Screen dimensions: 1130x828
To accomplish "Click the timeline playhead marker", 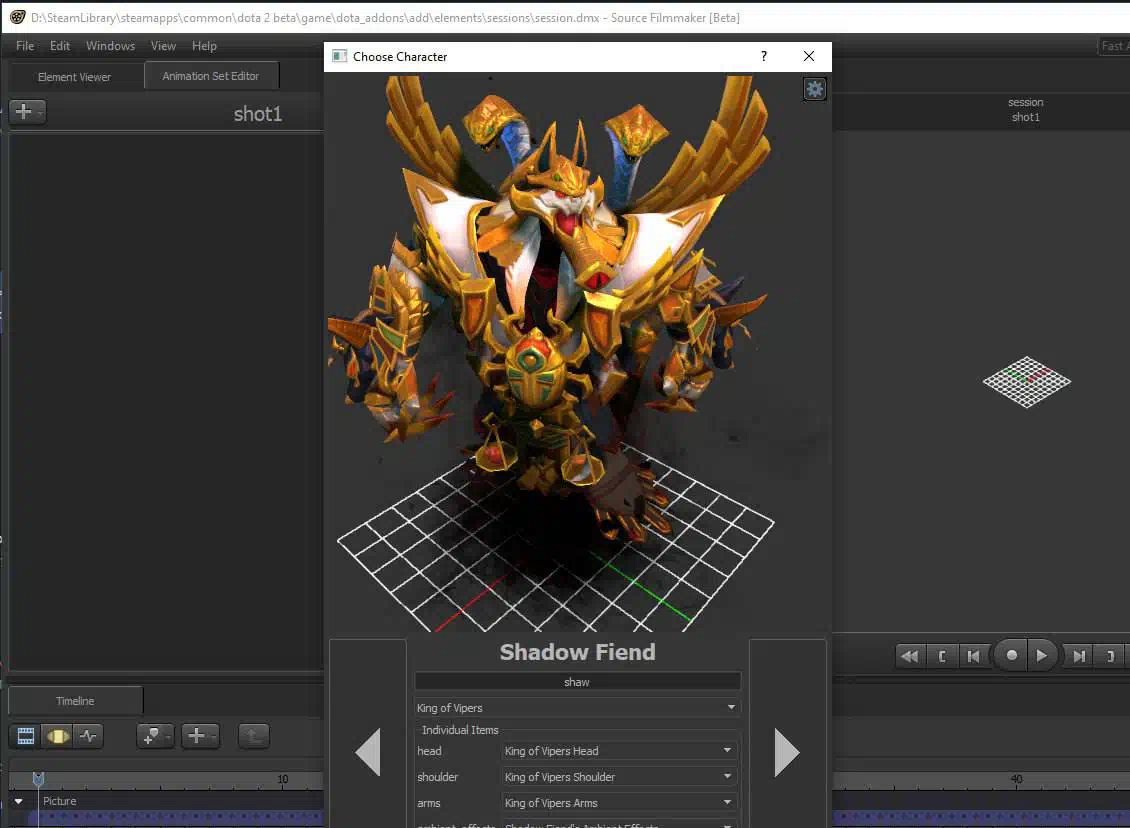I will [x=38, y=778].
